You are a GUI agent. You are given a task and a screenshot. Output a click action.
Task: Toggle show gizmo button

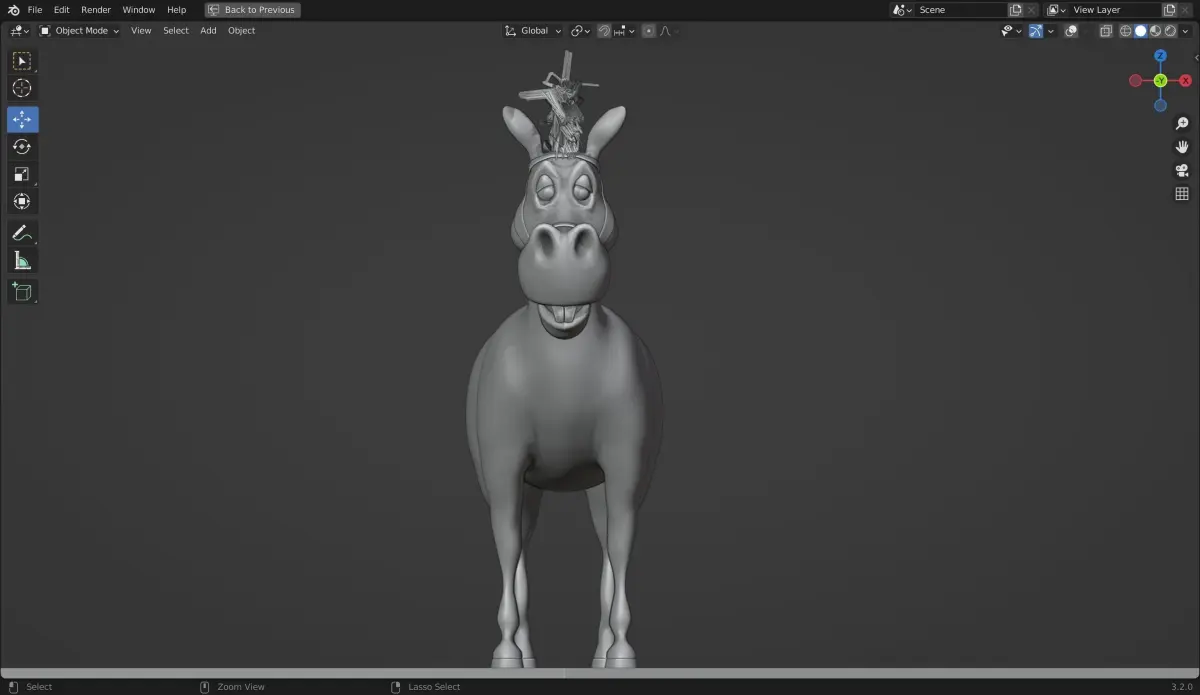[1036, 31]
